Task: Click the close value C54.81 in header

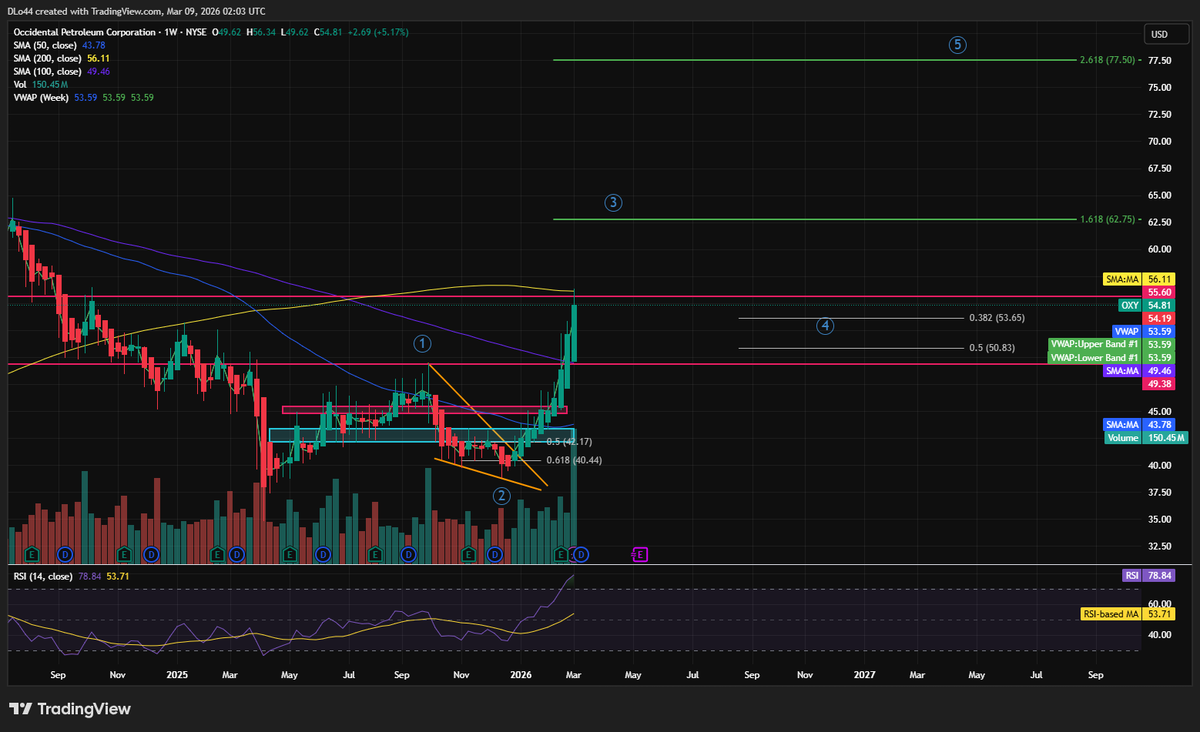Action: pyautogui.click(x=329, y=32)
